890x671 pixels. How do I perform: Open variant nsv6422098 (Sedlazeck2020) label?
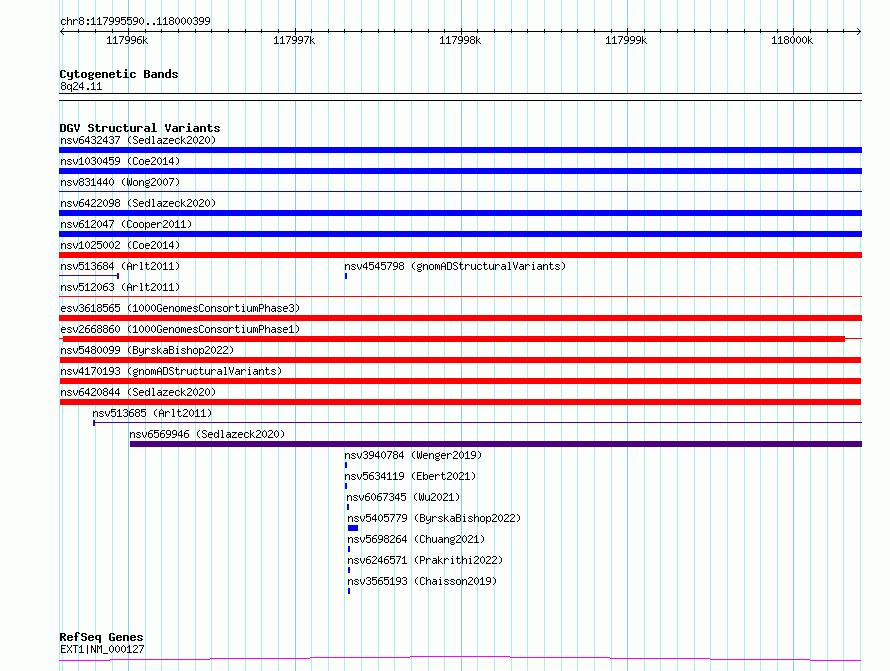[x=138, y=203]
